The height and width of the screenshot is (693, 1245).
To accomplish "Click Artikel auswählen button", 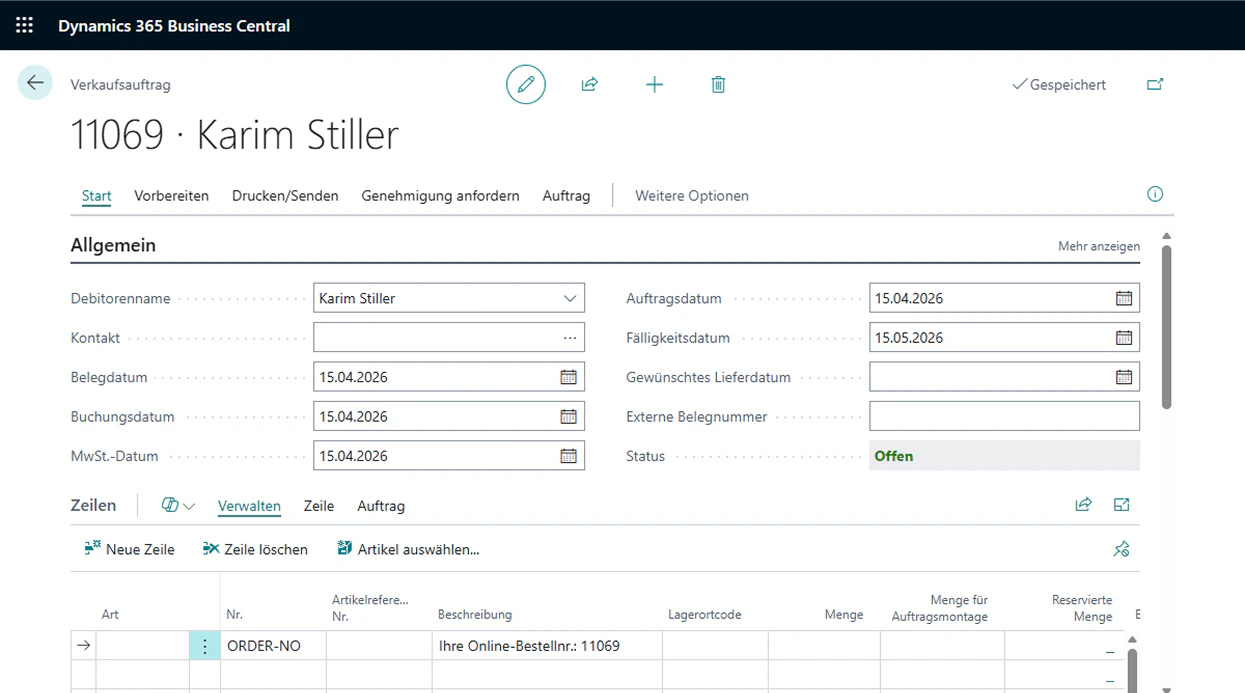I will coord(408,549).
